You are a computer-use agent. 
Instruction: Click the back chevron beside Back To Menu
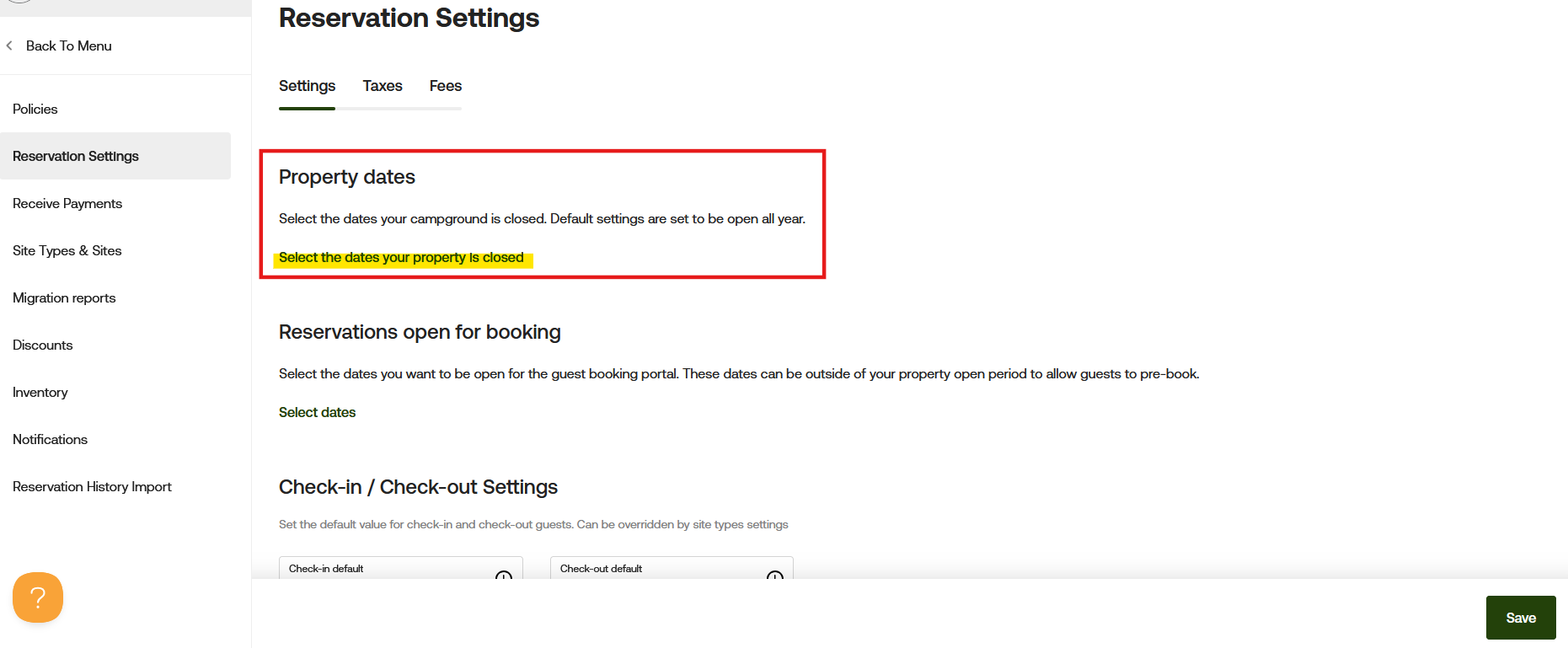point(9,46)
